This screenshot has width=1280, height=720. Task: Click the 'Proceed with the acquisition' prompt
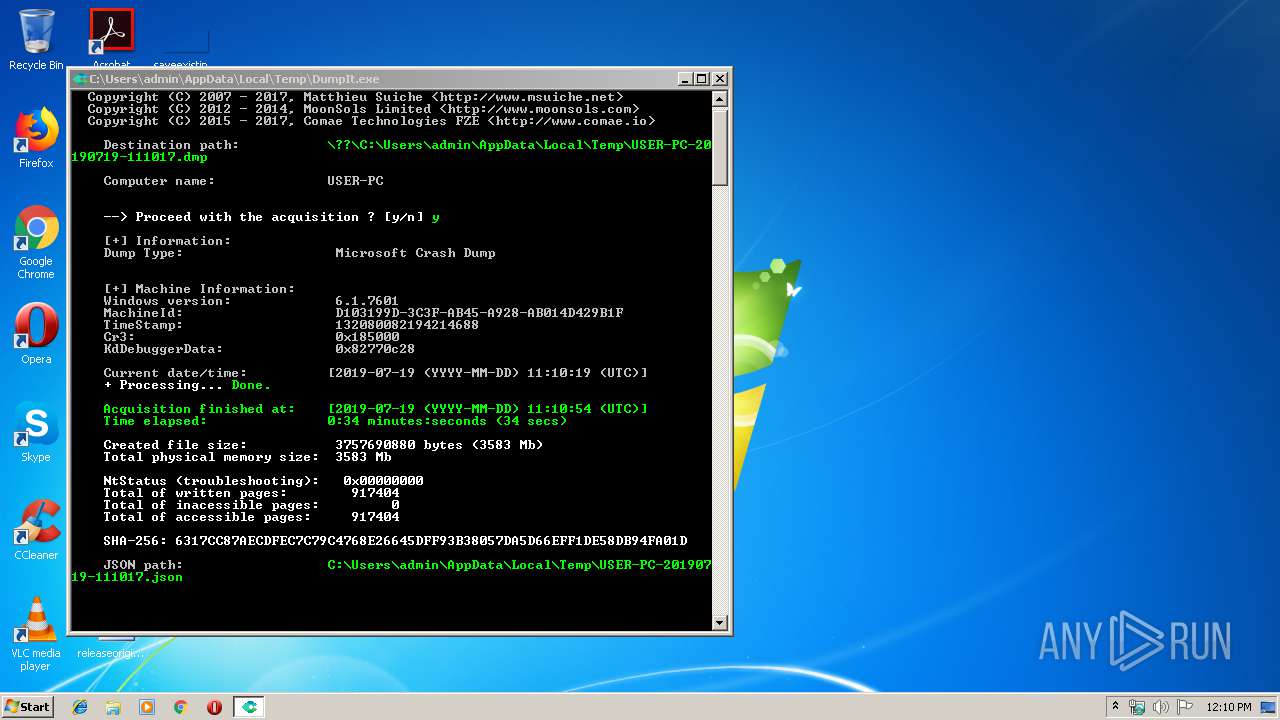(x=271, y=217)
